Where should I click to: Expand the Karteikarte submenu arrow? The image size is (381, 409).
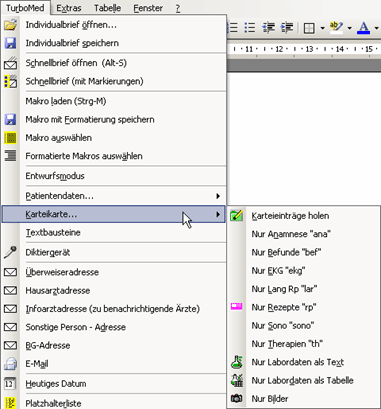pyautogui.click(x=218, y=214)
